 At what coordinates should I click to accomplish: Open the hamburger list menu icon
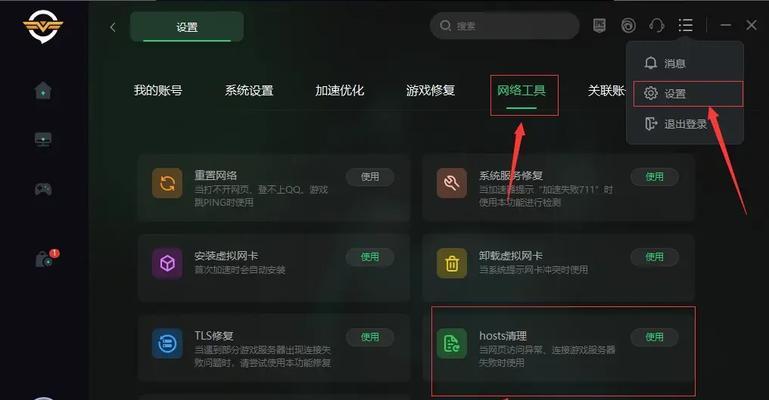686,25
